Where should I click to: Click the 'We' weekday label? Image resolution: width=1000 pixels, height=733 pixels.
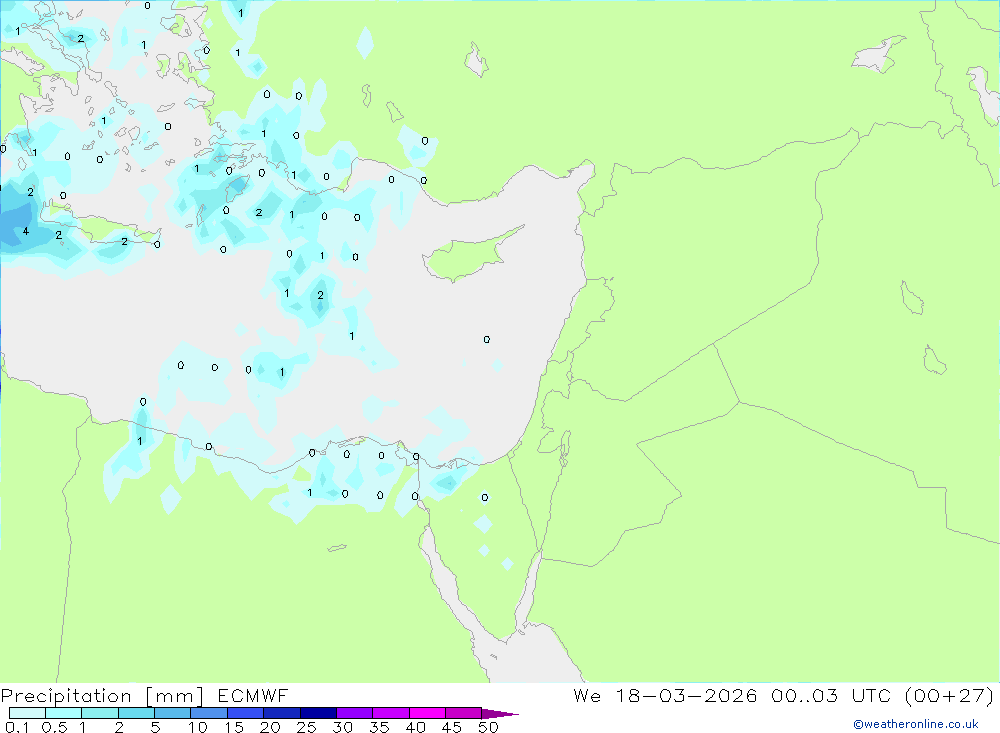[x=587, y=696]
